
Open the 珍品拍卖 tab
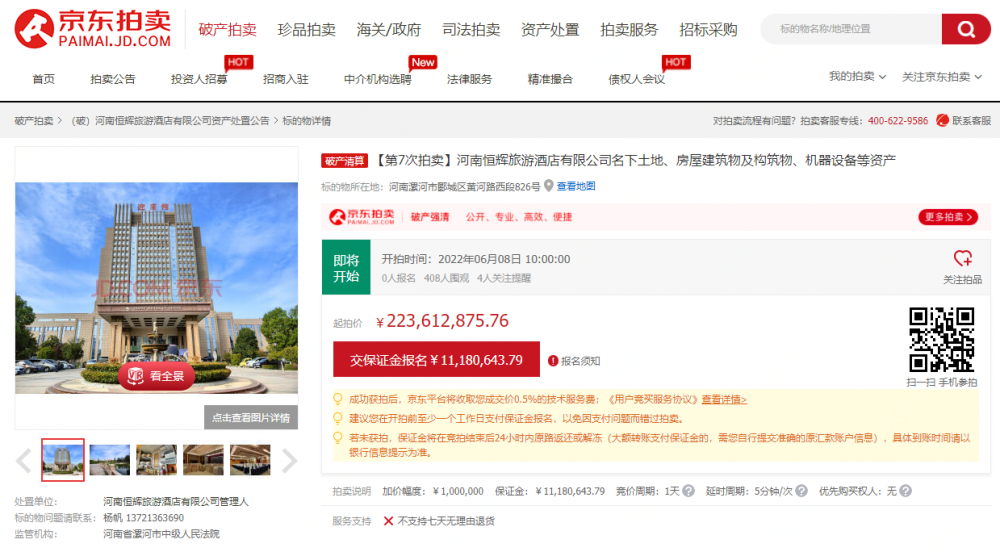pyautogui.click(x=306, y=29)
